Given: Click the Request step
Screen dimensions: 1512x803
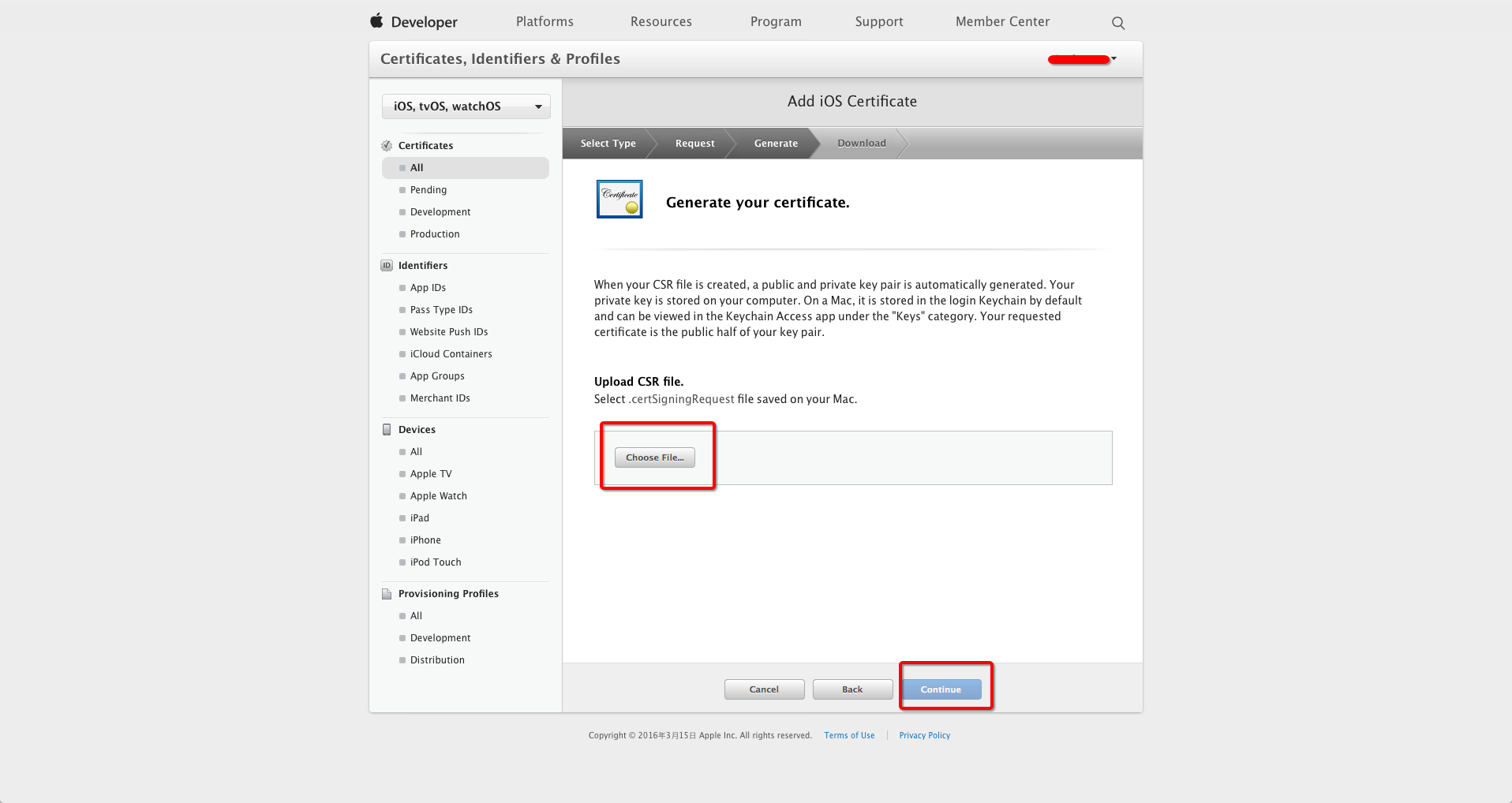Looking at the screenshot, I should pyautogui.click(x=695, y=144).
